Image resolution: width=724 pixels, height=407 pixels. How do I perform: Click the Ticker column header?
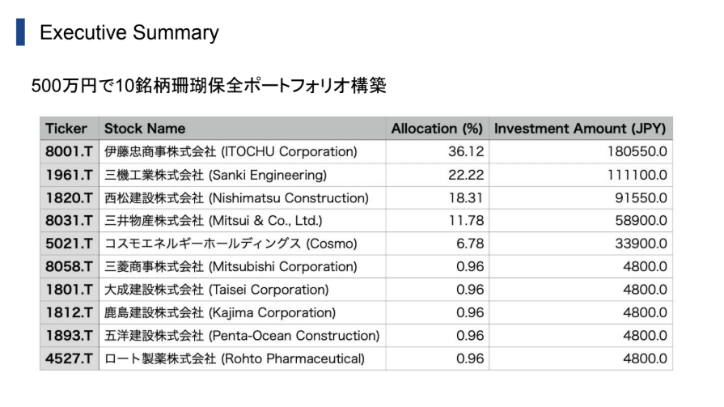click(67, 129)
